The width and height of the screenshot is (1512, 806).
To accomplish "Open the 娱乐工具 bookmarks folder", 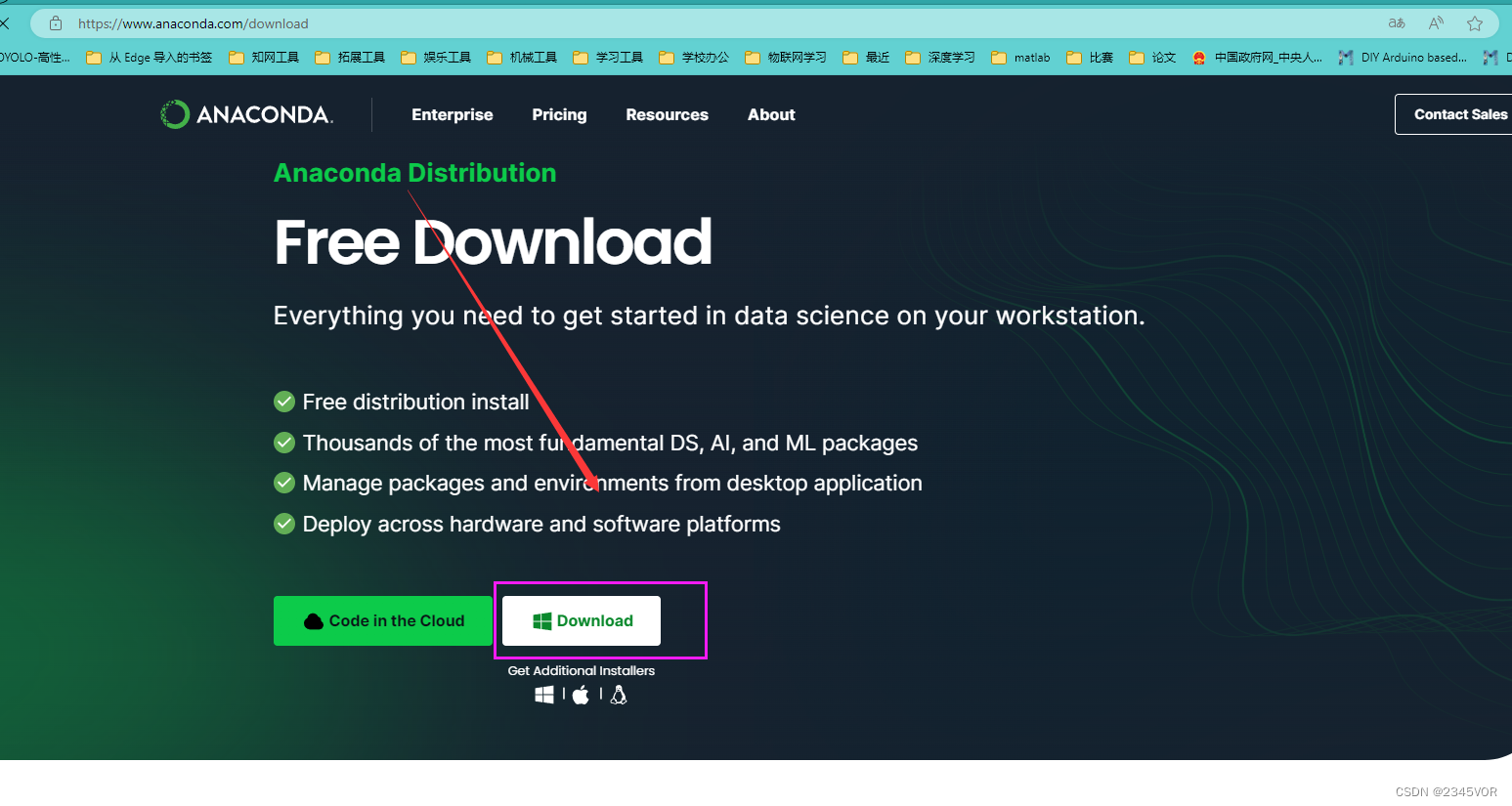I will click(x=436, y=58).
